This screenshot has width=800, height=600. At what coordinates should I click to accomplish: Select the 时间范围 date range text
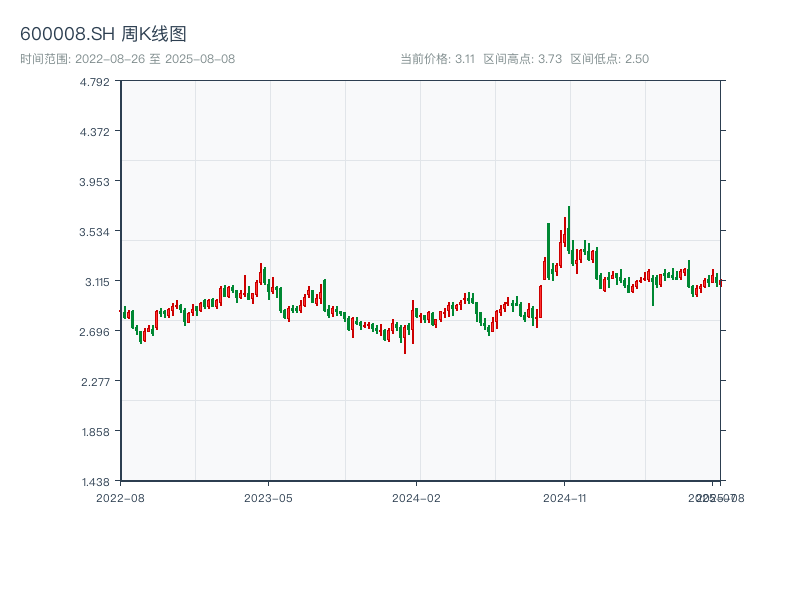[x=127, y=59]
